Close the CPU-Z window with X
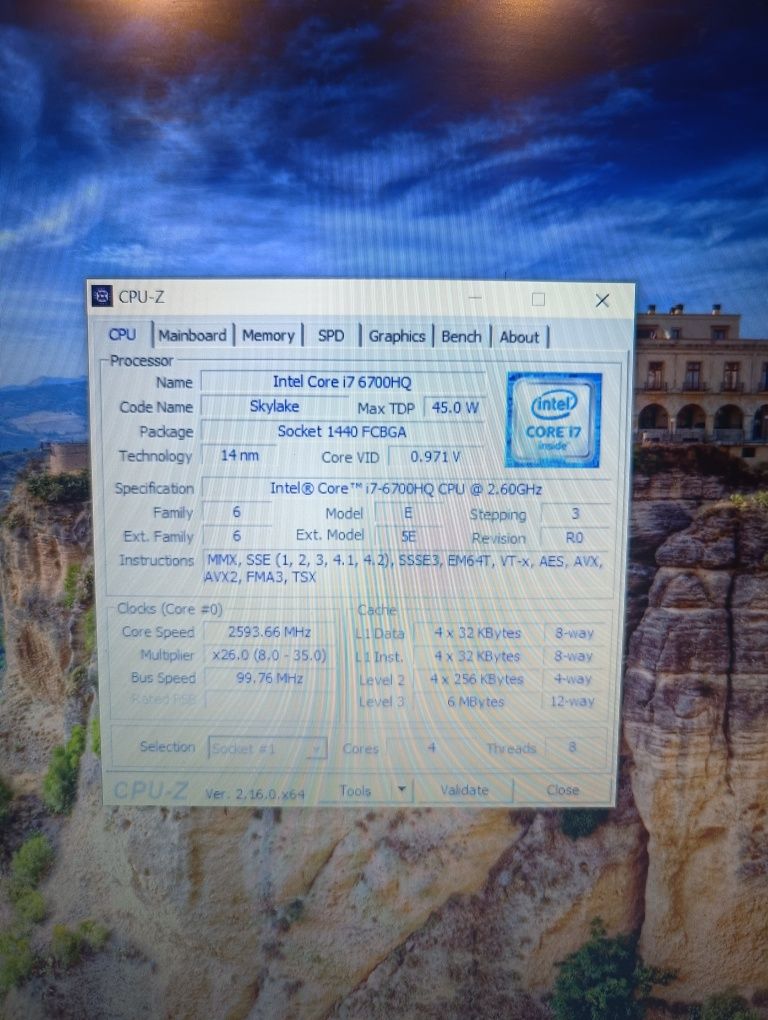Image resolution: width=768 pixels, height=1020 pixels. tap(602, 300)
